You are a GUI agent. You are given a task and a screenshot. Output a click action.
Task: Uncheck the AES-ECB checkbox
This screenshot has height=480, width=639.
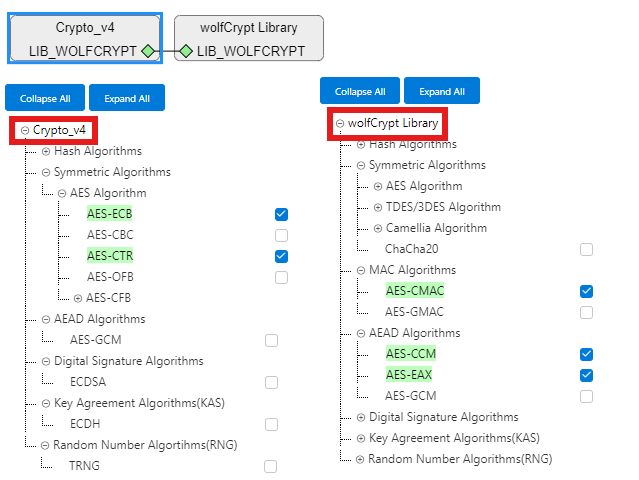pyautogui.click(x=281, y=215)
